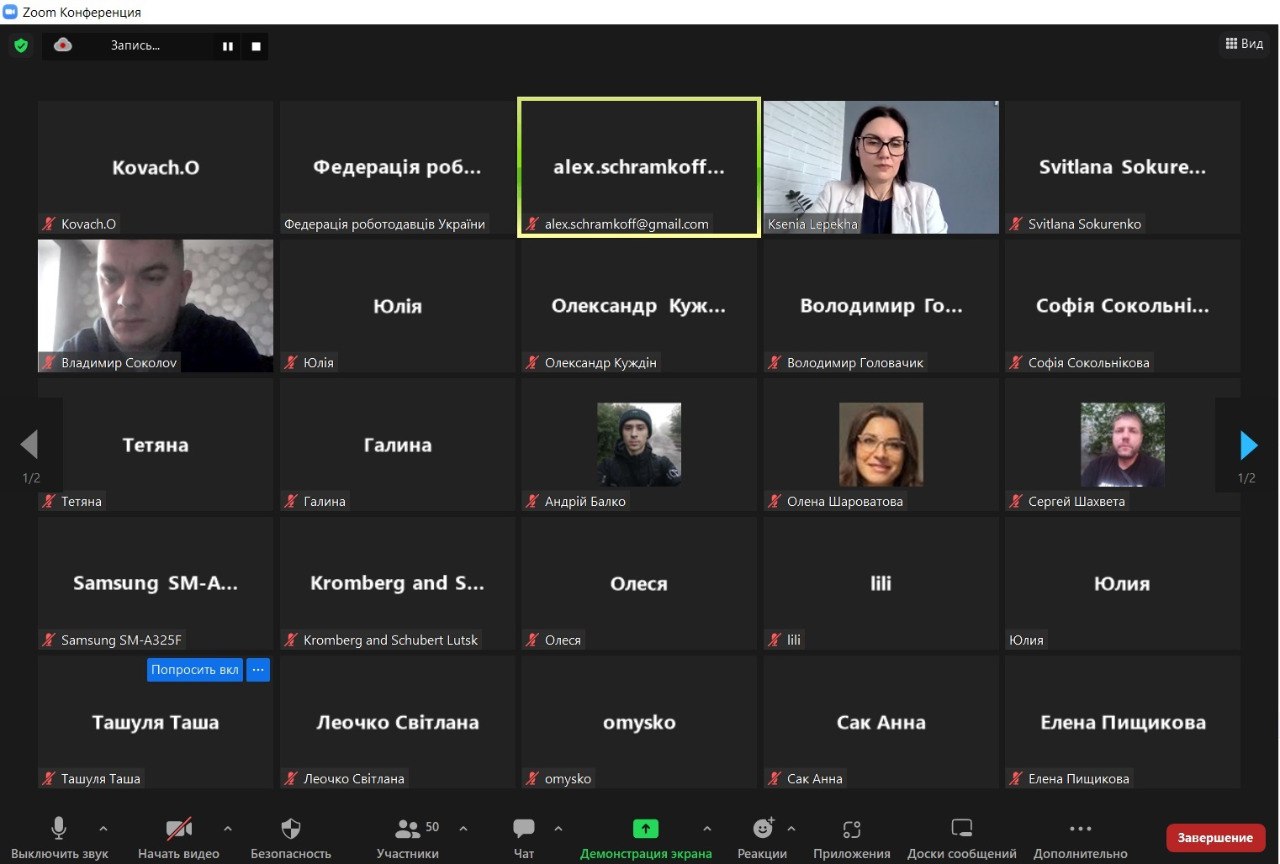Open the Вид view layout menu
This screenshot has height=864, width=1280.
coord(1244,44)
